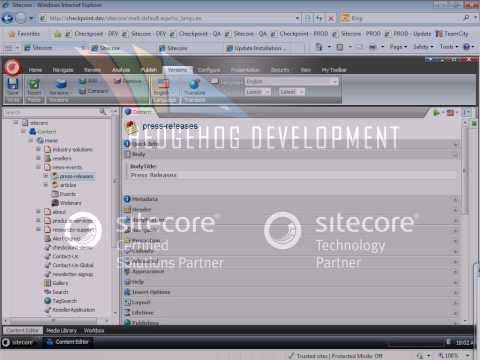Open the PROD - Update favorite
The width and height of the screenshot is (480, 360).
point(408,34)
